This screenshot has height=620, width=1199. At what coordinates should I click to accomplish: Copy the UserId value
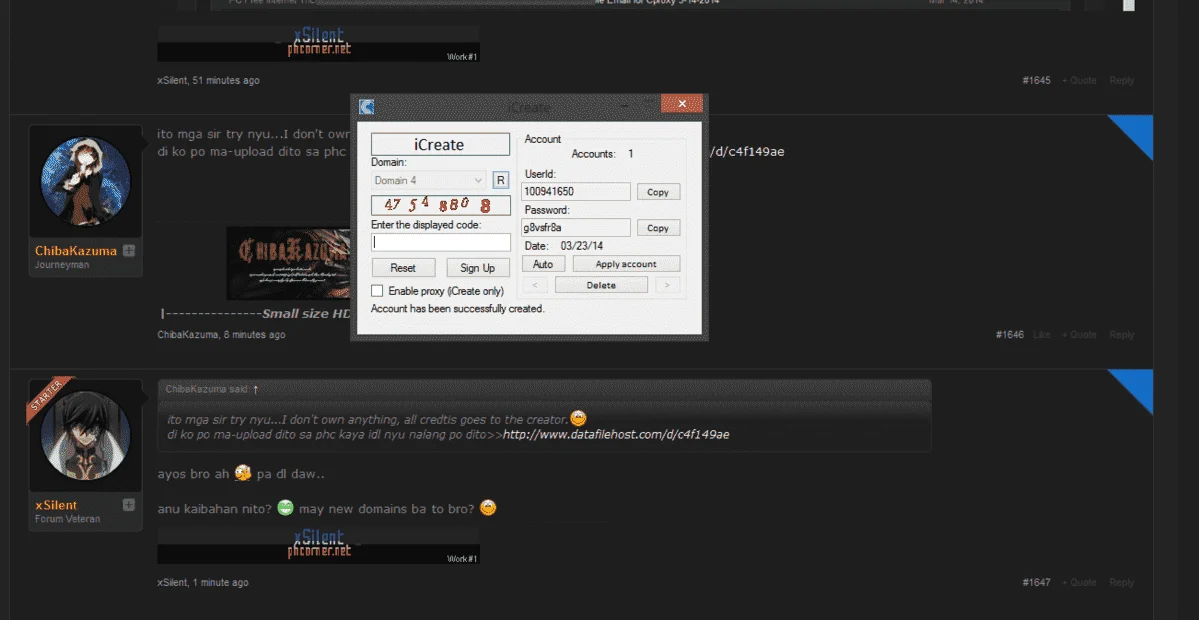tap(658, 192)
